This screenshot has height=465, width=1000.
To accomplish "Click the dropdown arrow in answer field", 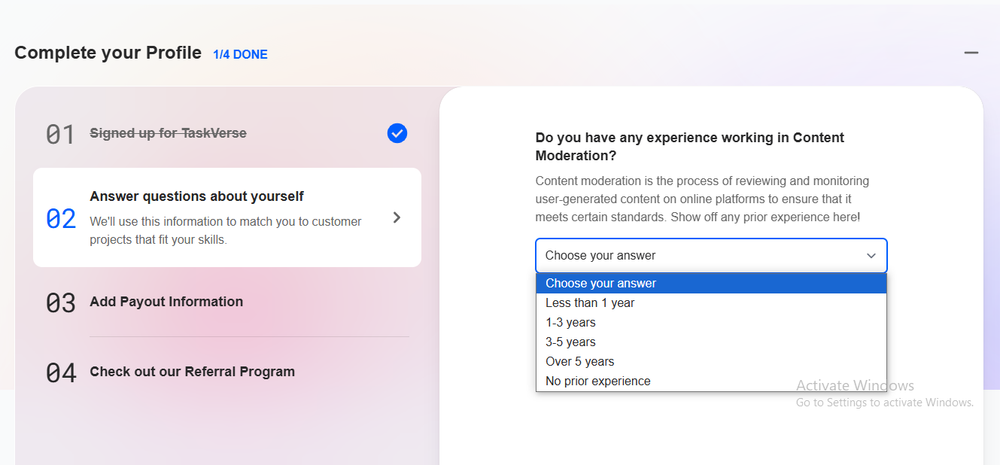I will [x=871, y=256].
